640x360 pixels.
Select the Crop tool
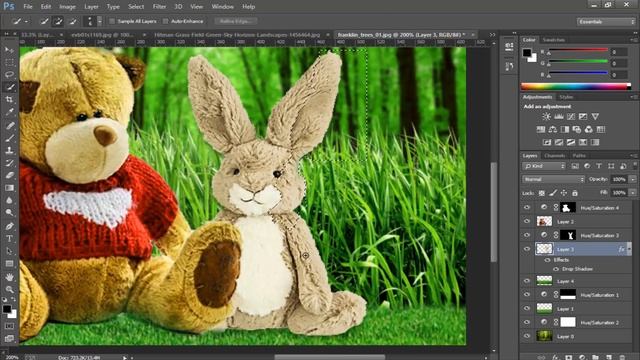tap(9, 100)
